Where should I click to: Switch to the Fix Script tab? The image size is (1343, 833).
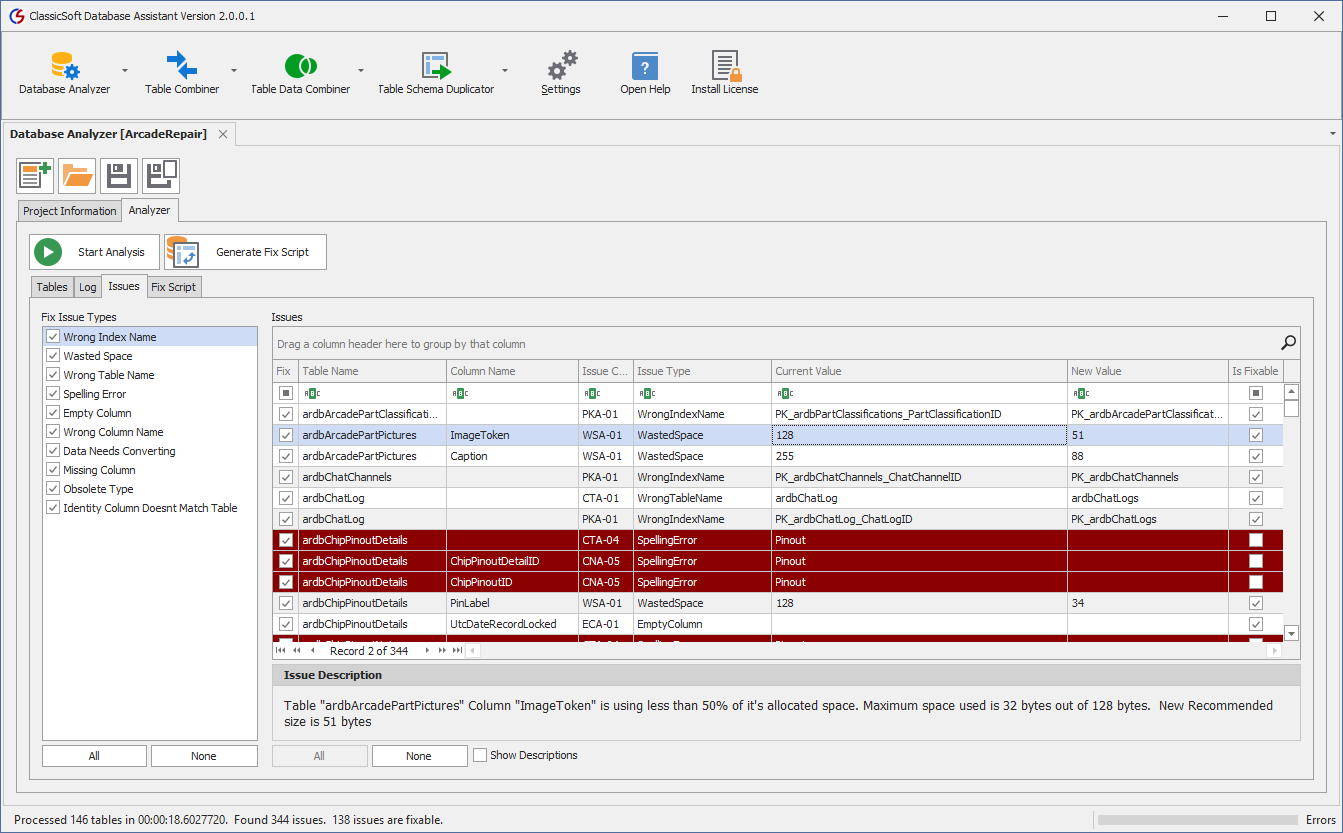[x=174, y=286]
